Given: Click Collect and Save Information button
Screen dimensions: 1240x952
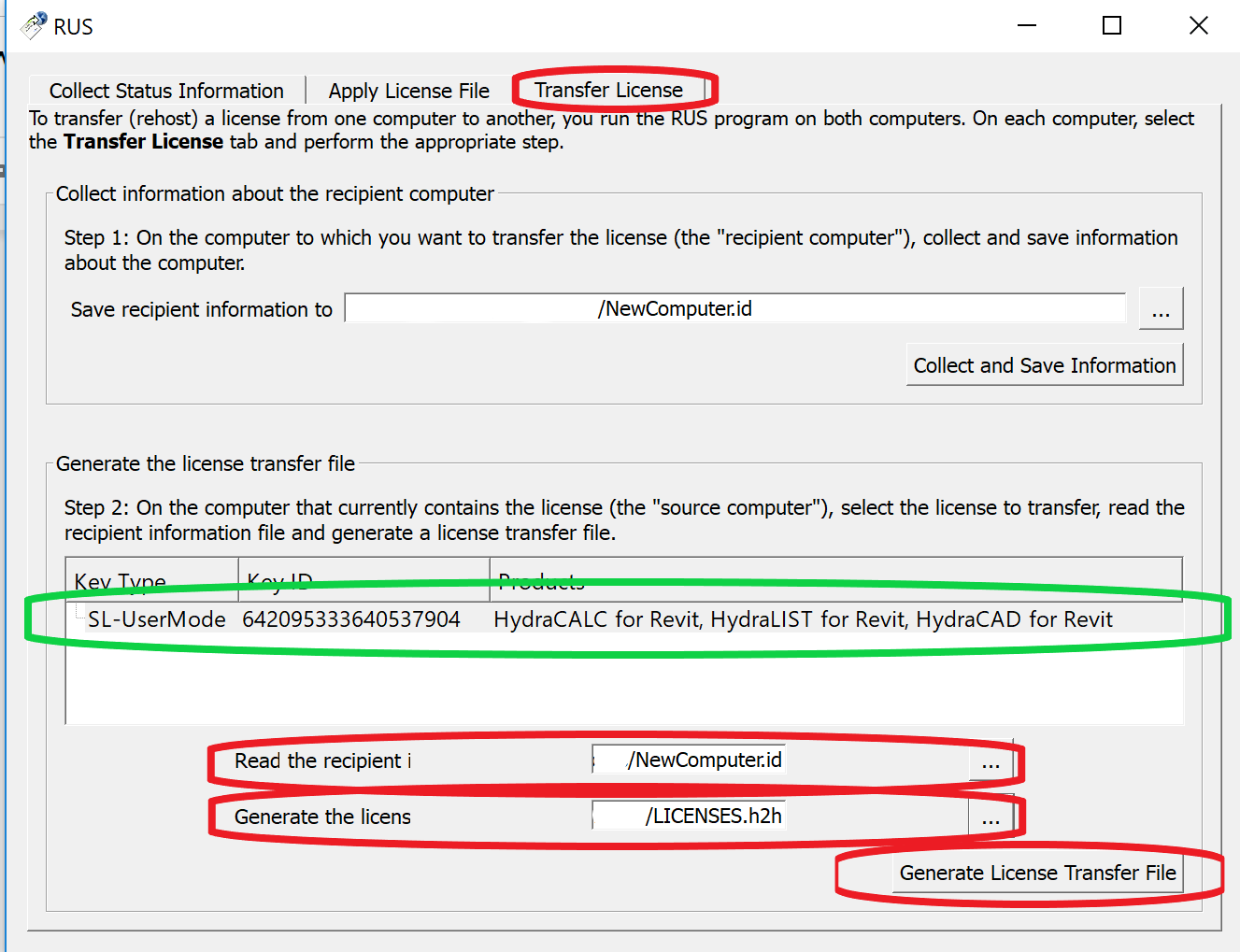Looking at the screenshot, I should (x=1045, y=365).
